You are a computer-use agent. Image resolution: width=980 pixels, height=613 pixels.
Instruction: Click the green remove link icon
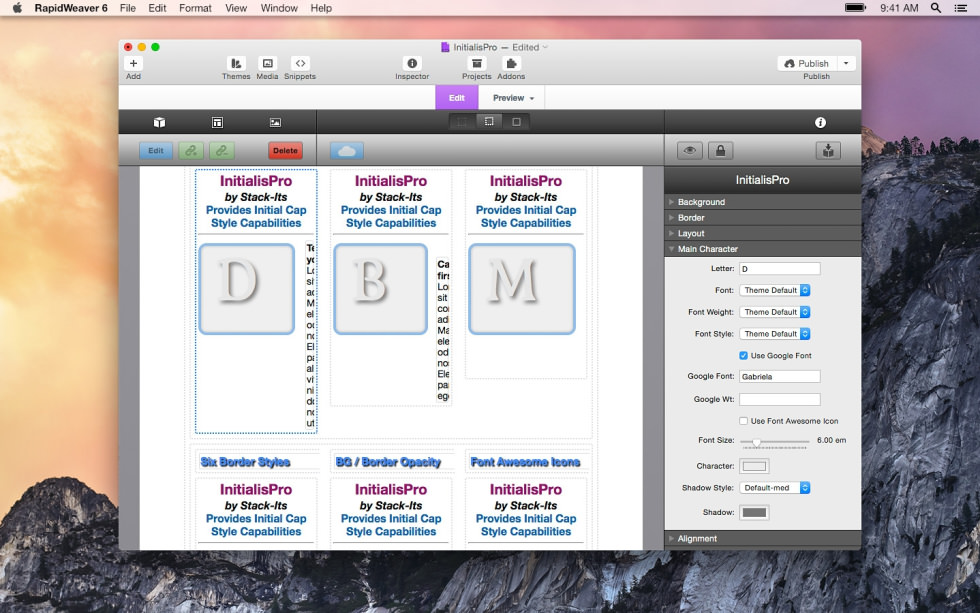(x=222, y=151)
